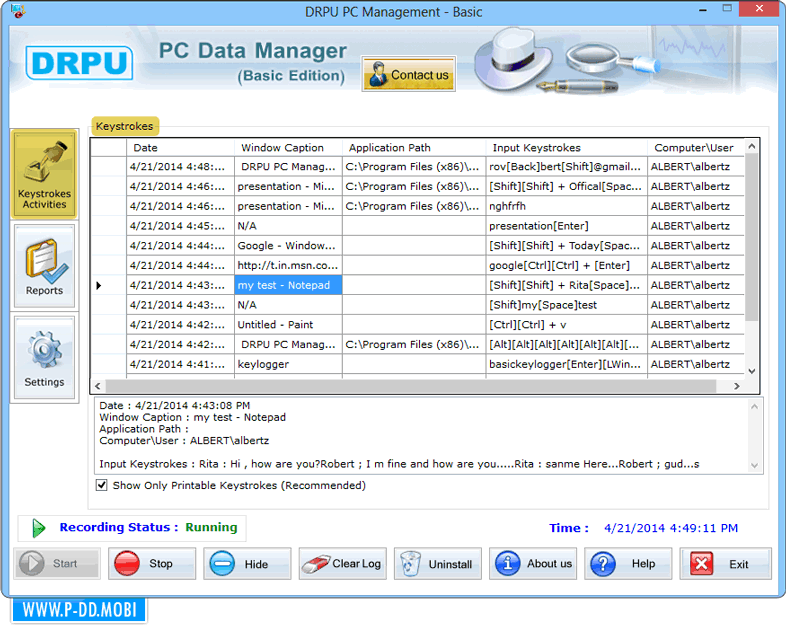The height and width of the screenshot is (626, 786).
Task: Maximize the DRPU PC Management window
Action: click(727, 9)
